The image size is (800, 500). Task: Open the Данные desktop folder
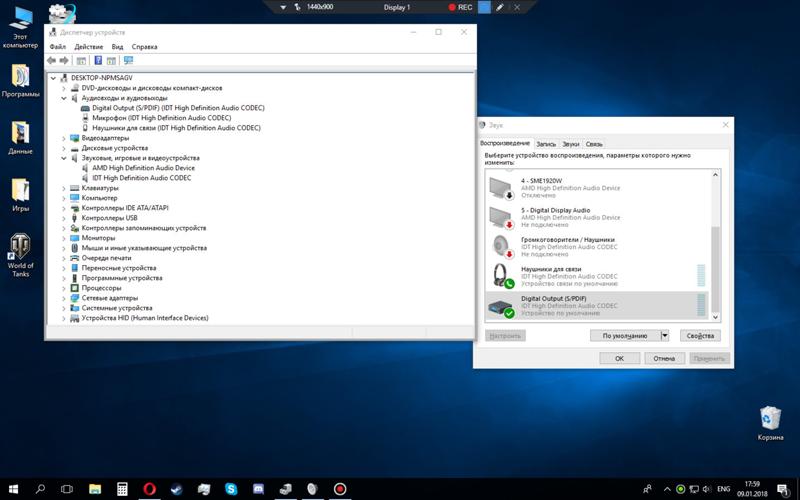(x=20, y=138)
